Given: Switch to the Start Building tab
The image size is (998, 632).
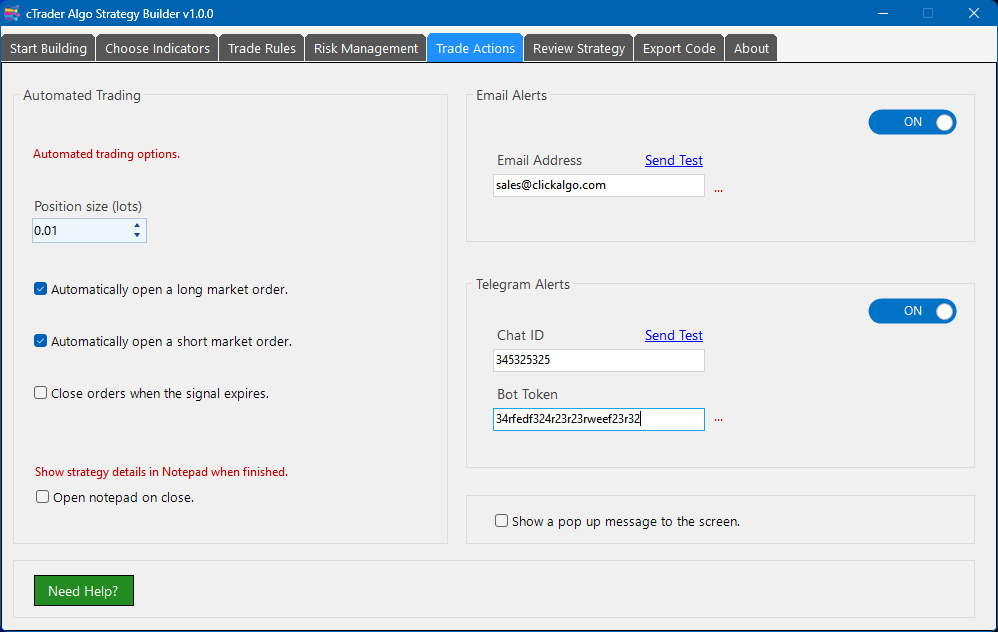Looking at the screenshot, I should pyautogui.click(x=47, y=47).
